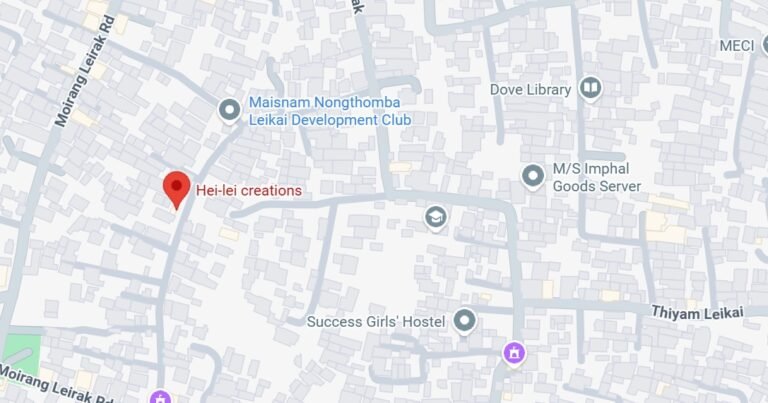Click the yellow building near M/S Imphal Goods Server

[x=665, y=226]
